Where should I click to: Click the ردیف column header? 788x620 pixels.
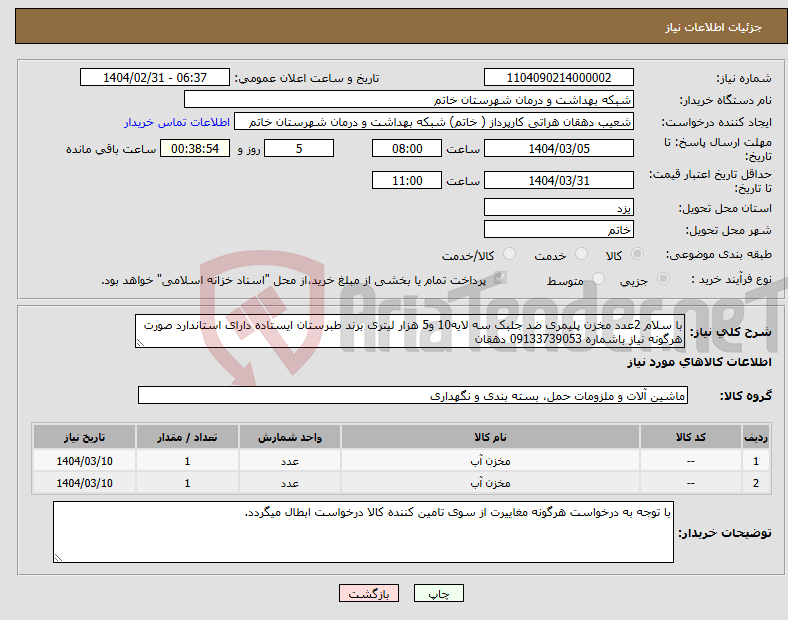coord(756,437)
